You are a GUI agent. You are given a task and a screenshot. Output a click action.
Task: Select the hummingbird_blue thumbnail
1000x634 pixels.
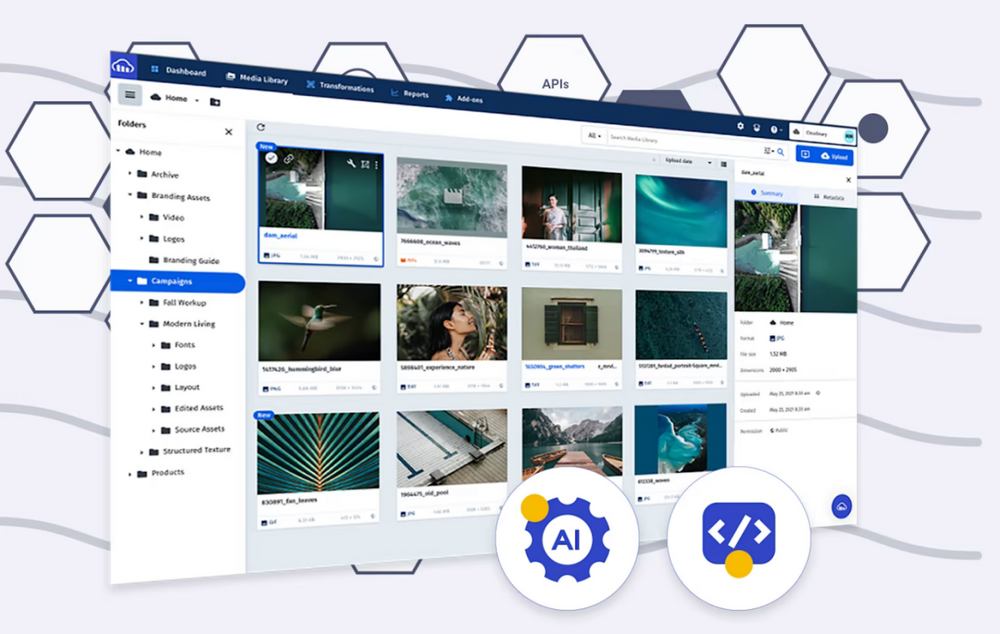click(318, 321)
